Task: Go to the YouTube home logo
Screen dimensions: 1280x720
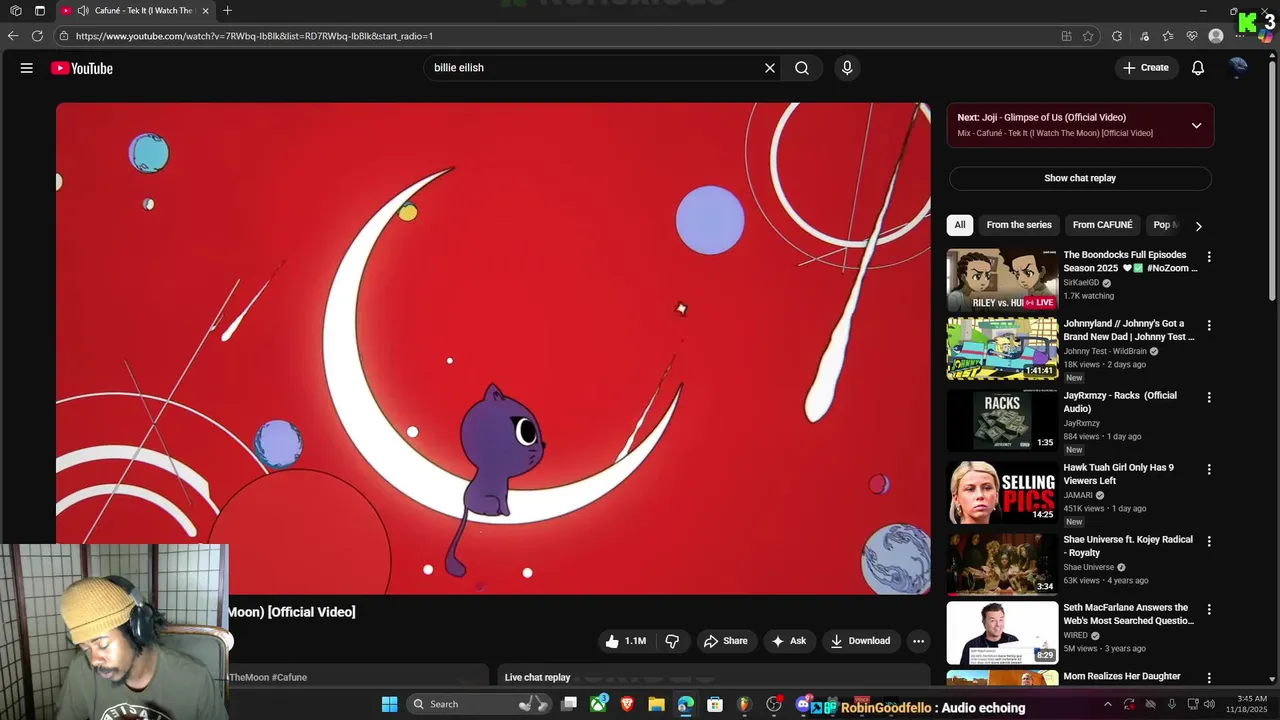Action: (82, 68)
